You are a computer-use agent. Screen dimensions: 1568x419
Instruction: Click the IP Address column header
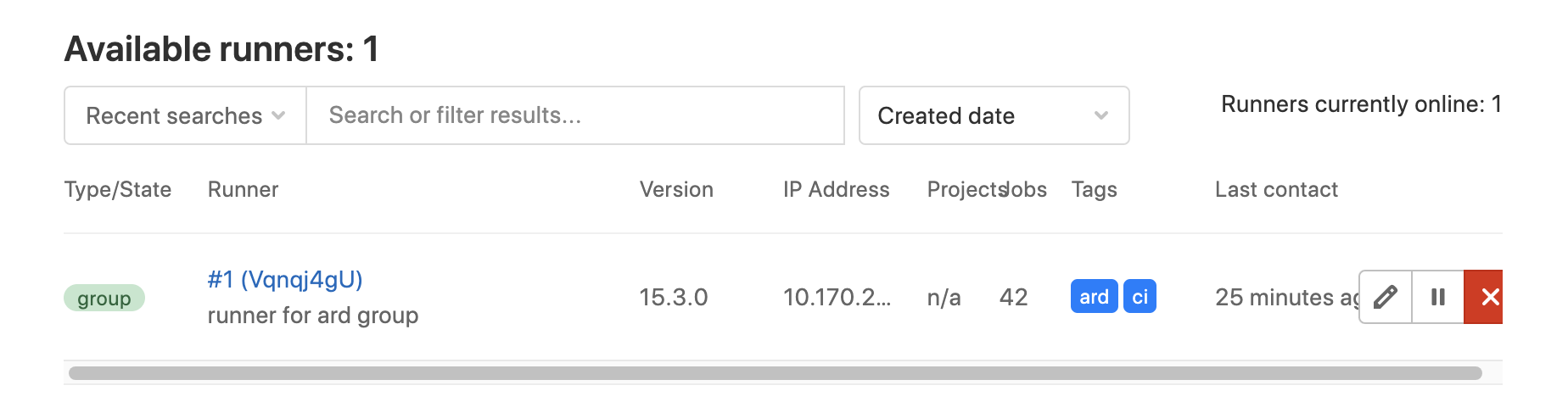tap(836, 189)
